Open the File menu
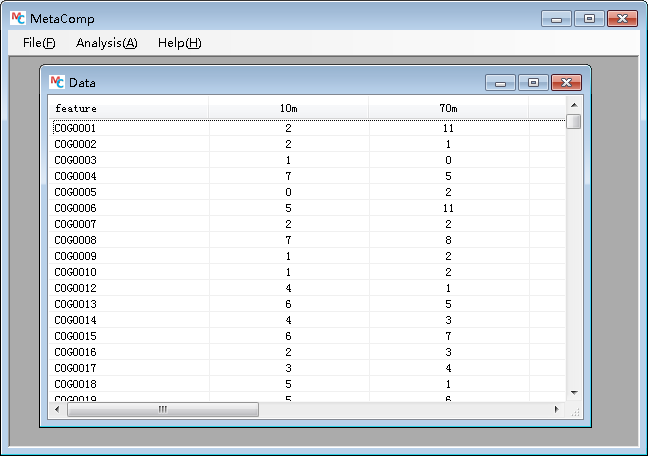 click(x=39, y=43)
